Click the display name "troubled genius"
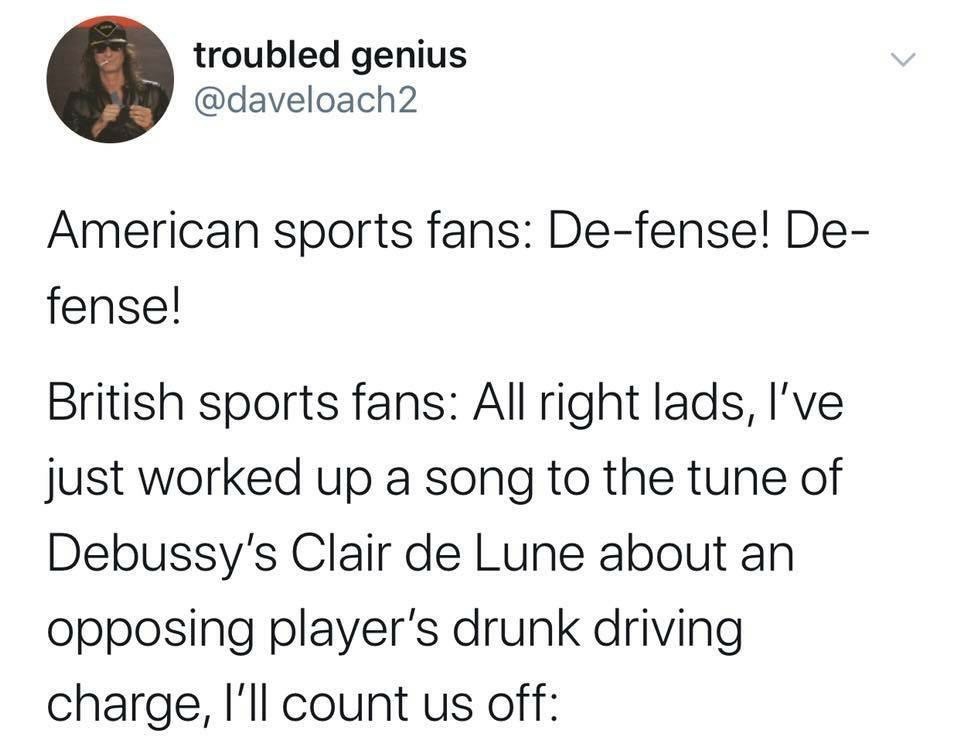 click(x=330, y=55)
